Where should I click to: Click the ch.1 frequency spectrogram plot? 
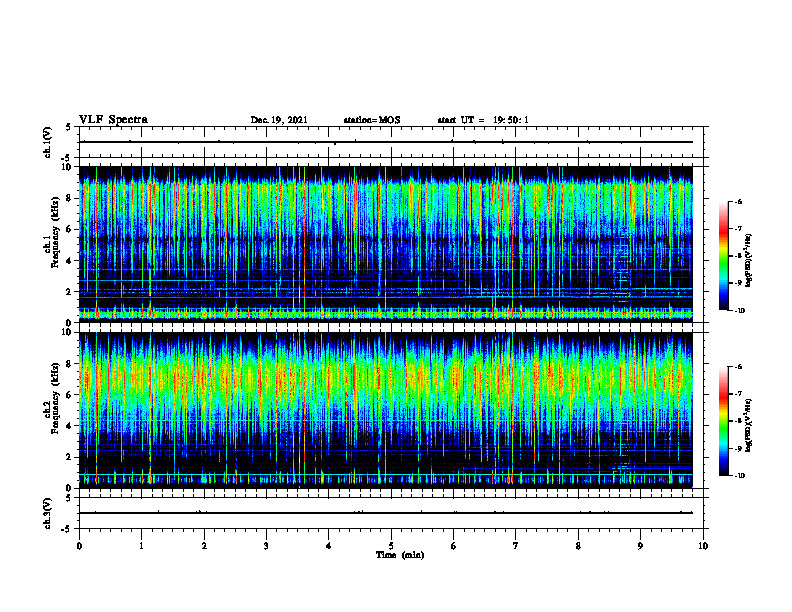click(385, 244)
